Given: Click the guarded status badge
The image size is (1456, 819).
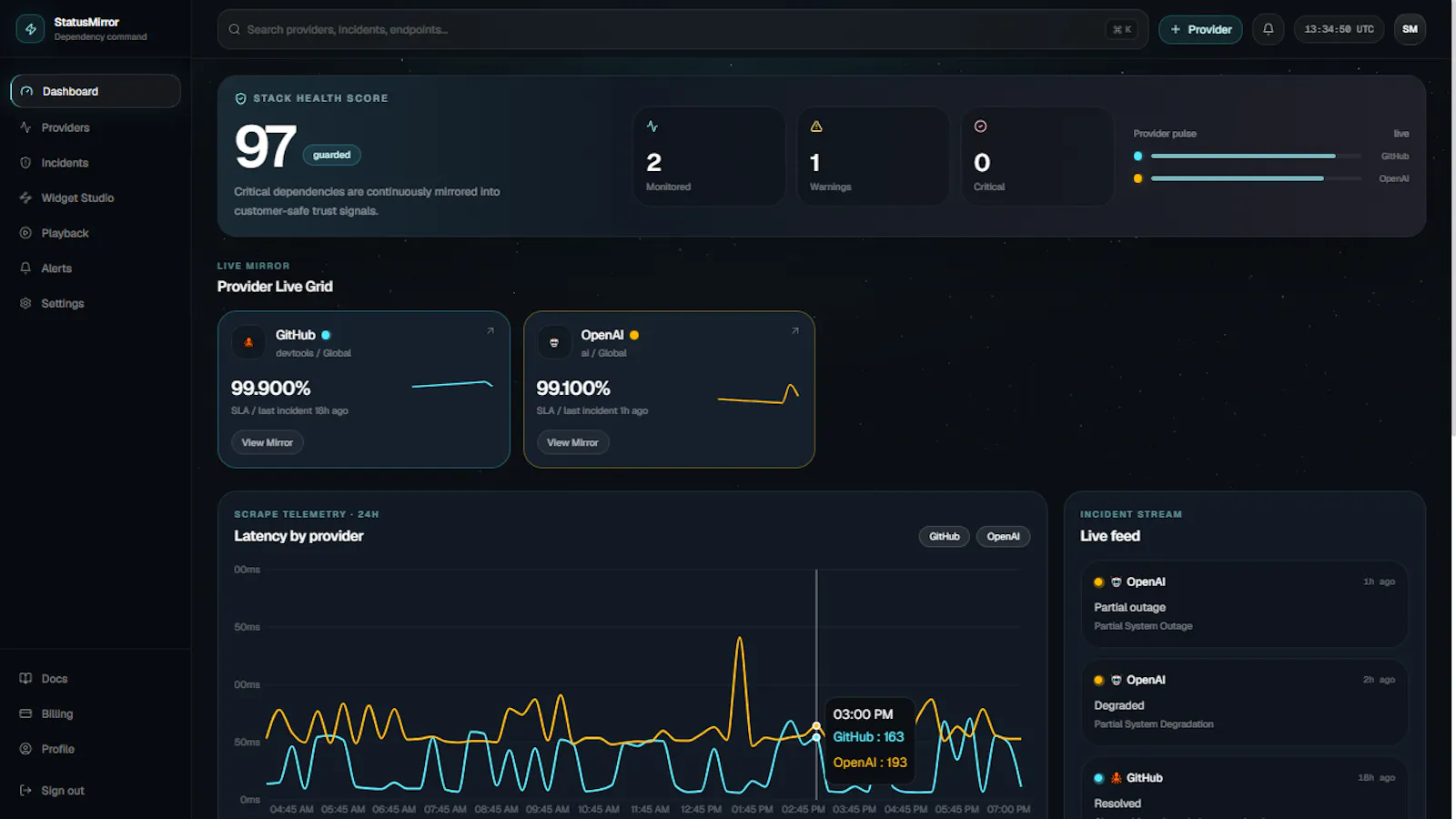Looking at the screenshot, I should tap(331, 155).
